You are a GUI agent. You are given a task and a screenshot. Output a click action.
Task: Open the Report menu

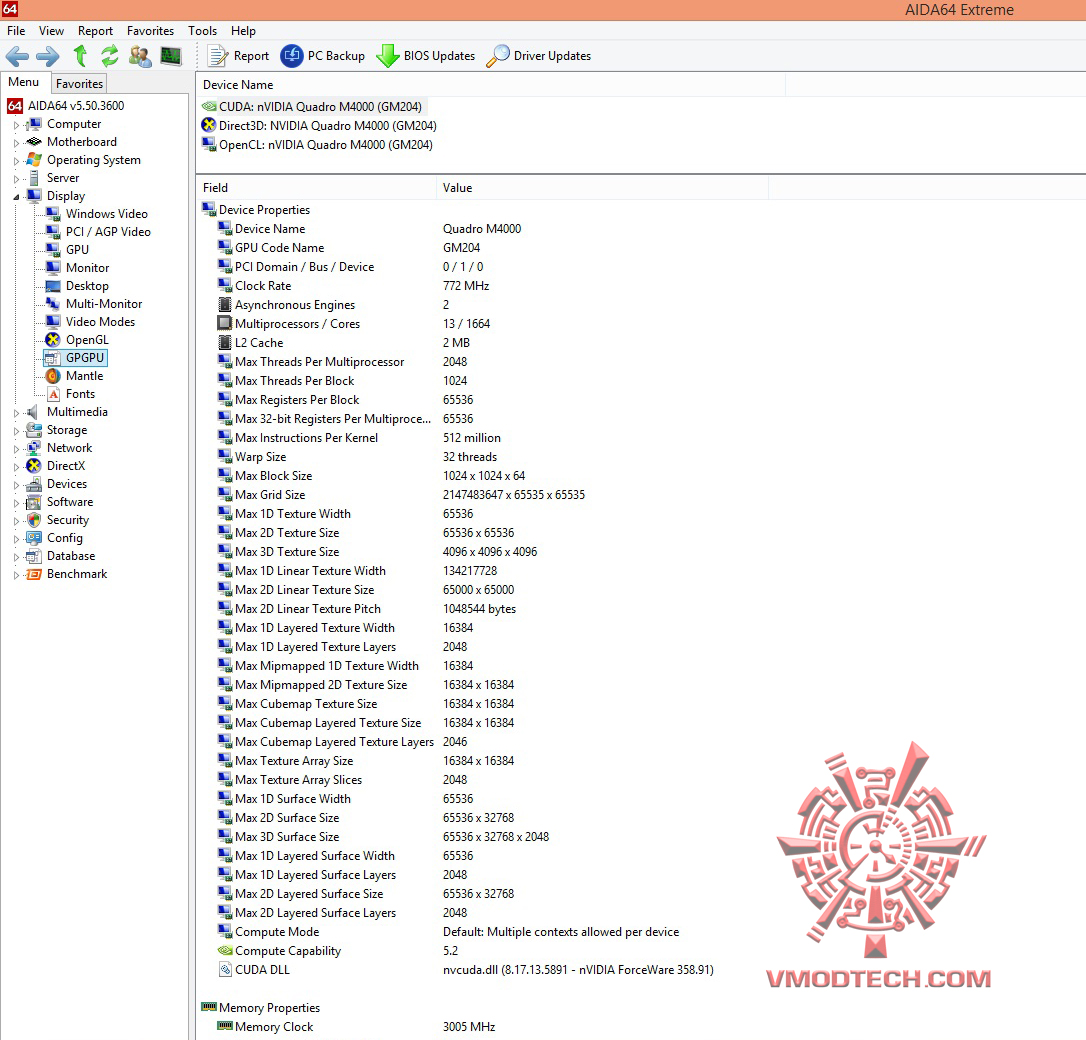(x=95, y=30)
